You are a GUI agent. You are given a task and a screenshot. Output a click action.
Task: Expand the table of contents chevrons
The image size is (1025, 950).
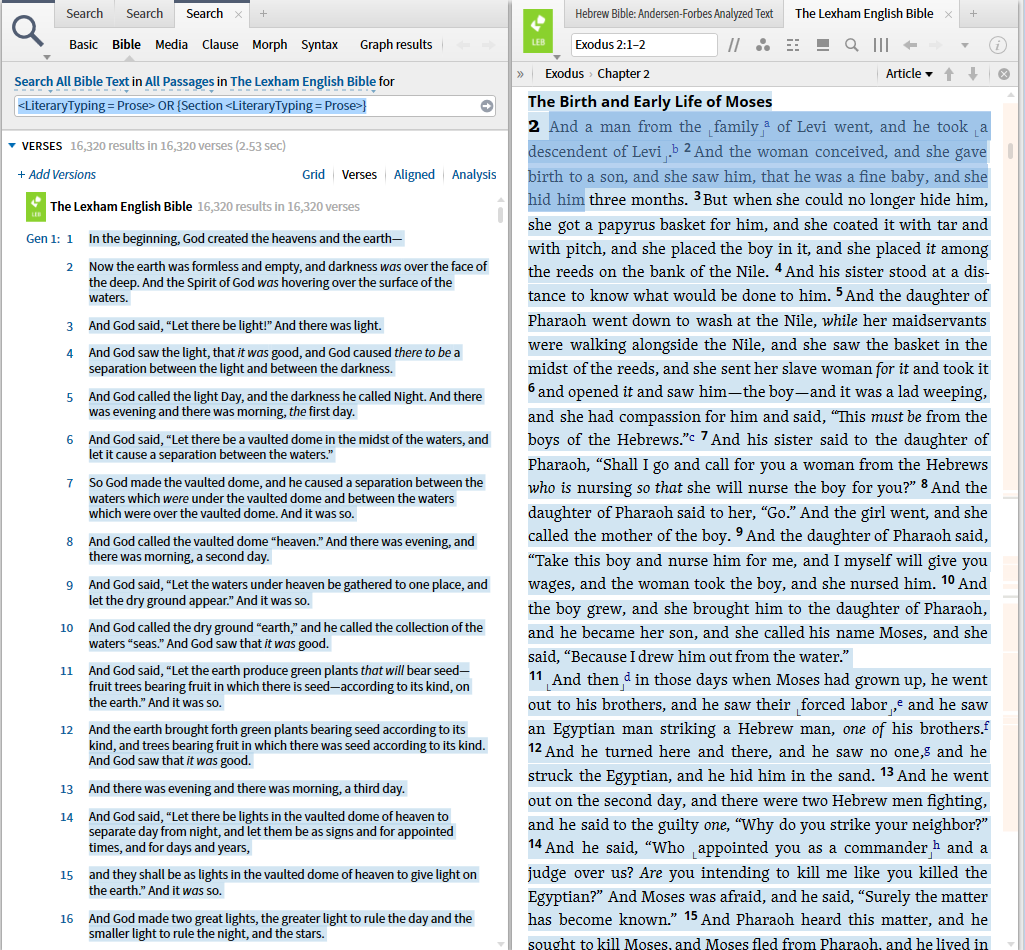point(520,74)
